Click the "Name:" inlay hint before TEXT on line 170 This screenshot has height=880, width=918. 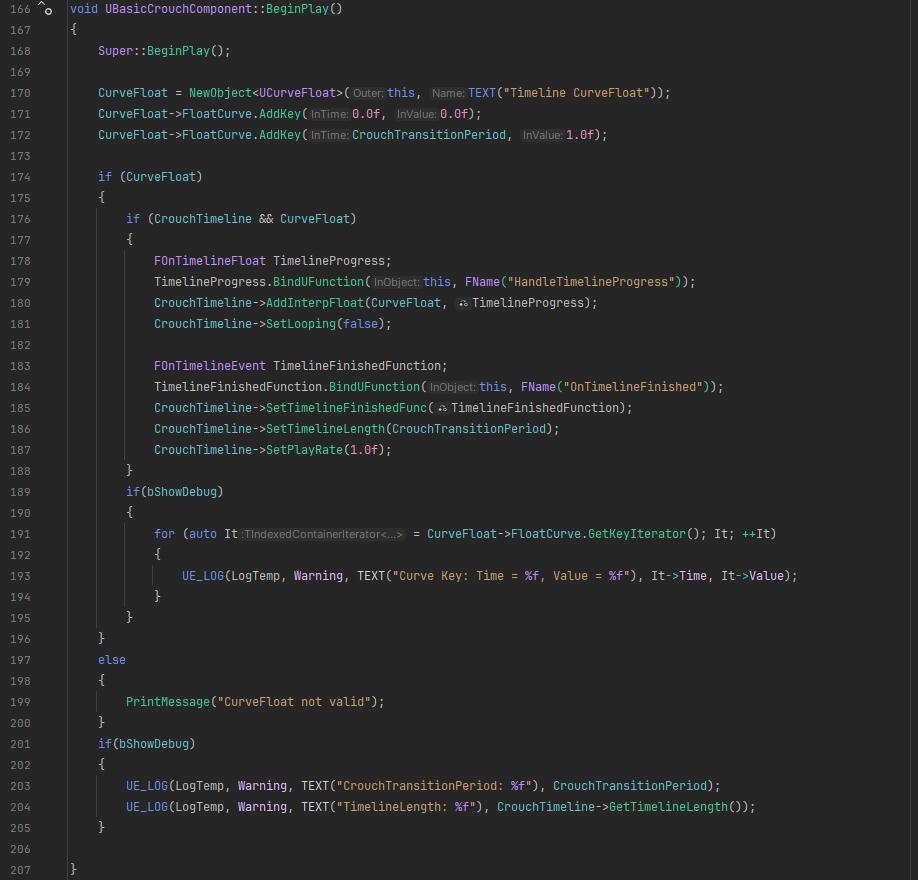tap(448, 93)
